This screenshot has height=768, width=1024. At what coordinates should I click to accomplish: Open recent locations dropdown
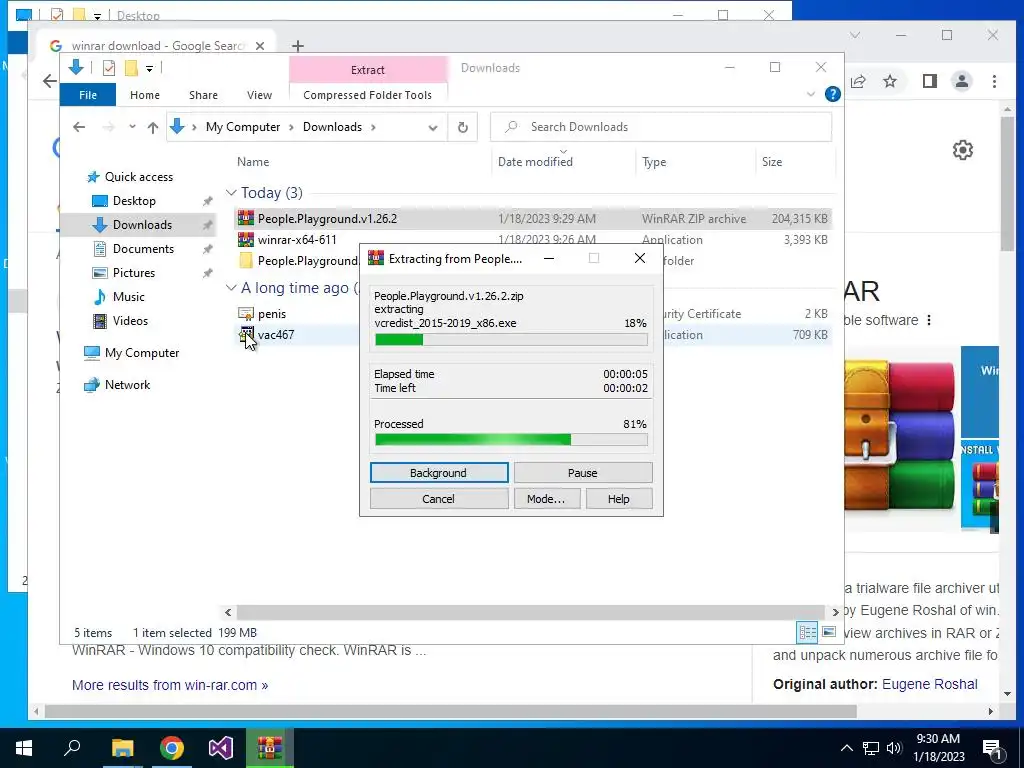pos(132,127)
